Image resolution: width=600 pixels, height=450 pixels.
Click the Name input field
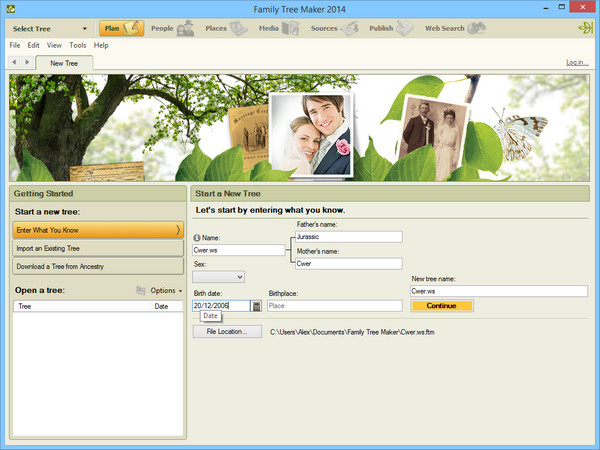[x=238, y=250]
